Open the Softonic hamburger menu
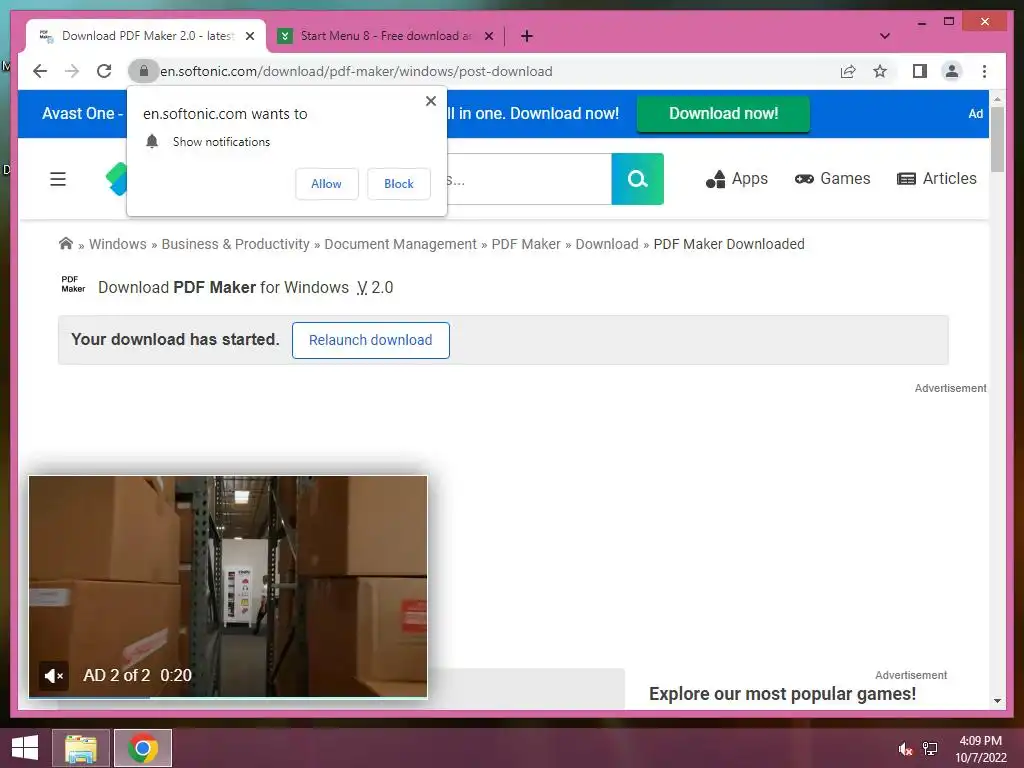The height and width of the screenshot is (768, 1024). 58,179
